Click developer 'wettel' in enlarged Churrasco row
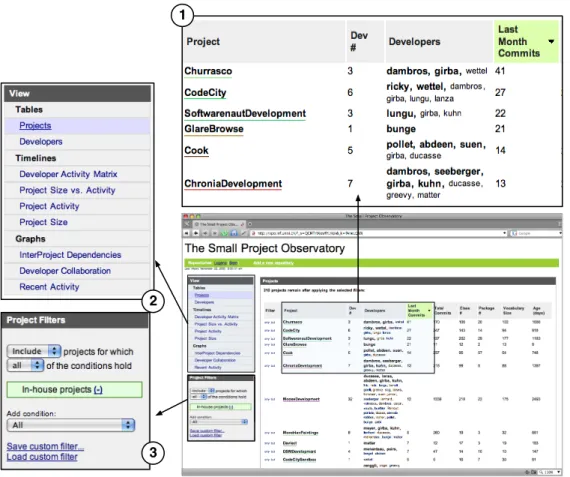This screenshot has height=477, width=570. (476, 71)
